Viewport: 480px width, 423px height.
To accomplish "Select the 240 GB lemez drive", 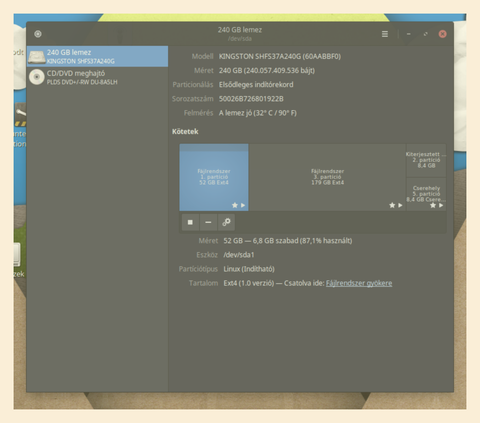I will tap(97, 56).
